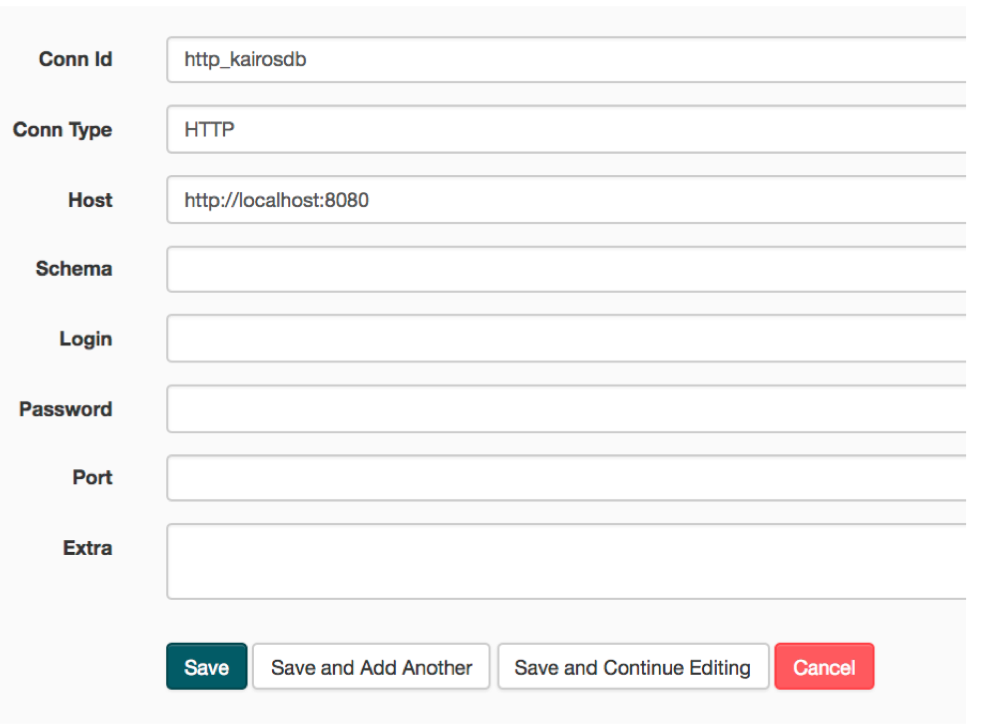Click the Extra text area

pyautogui.click(x=565, y=561)
